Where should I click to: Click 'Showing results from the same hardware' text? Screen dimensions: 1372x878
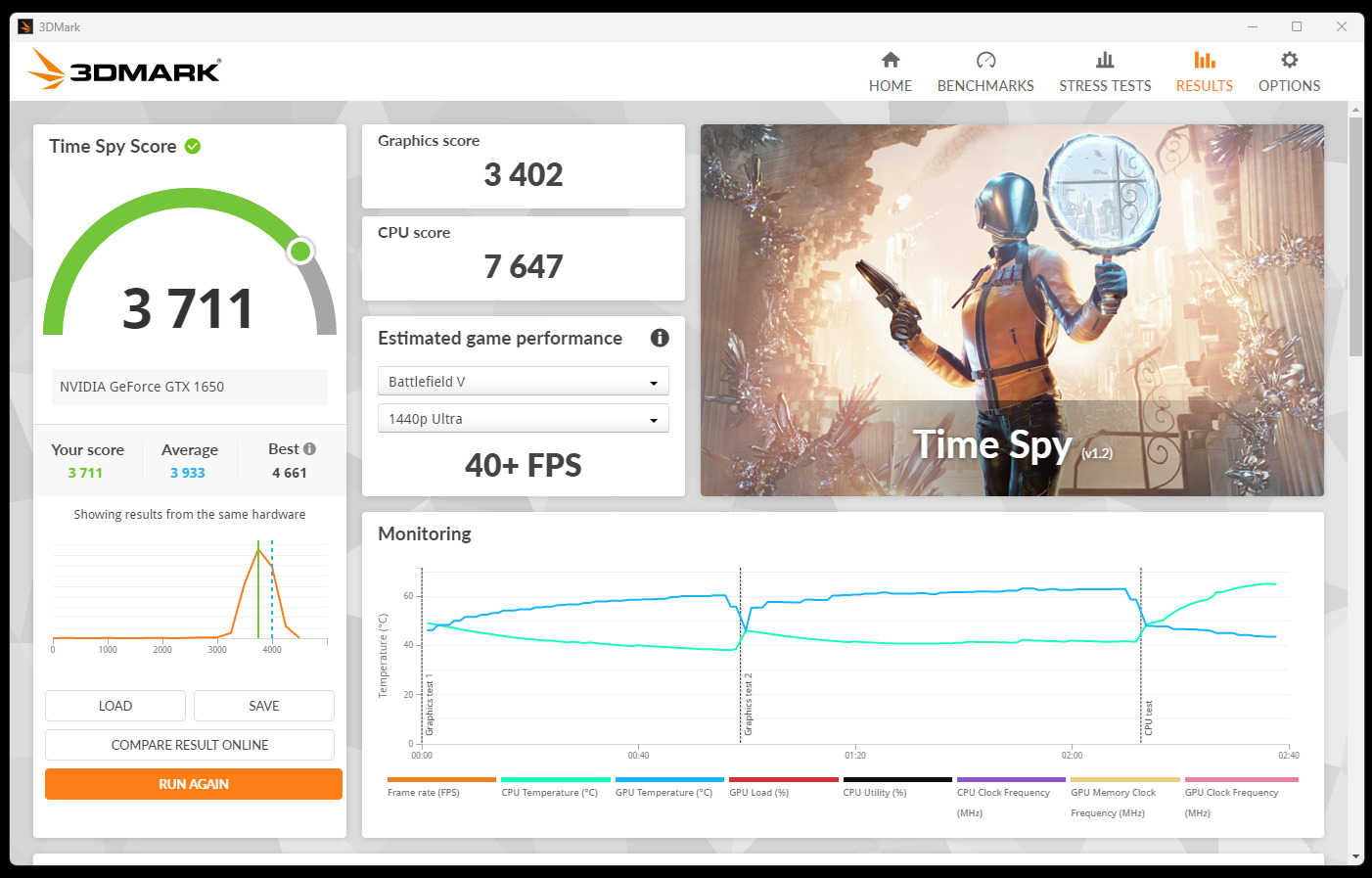pyautogui.click(x=190, y=514)
